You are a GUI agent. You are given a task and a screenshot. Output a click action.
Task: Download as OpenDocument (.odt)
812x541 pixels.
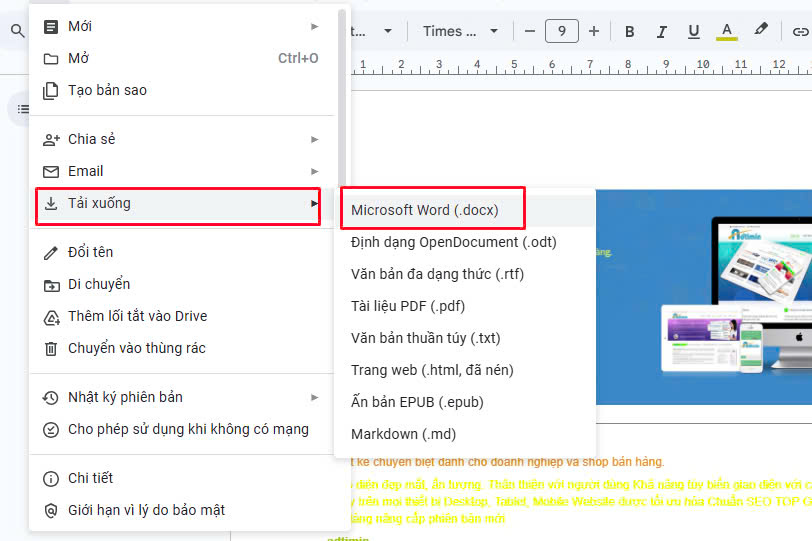coord(465,243)
